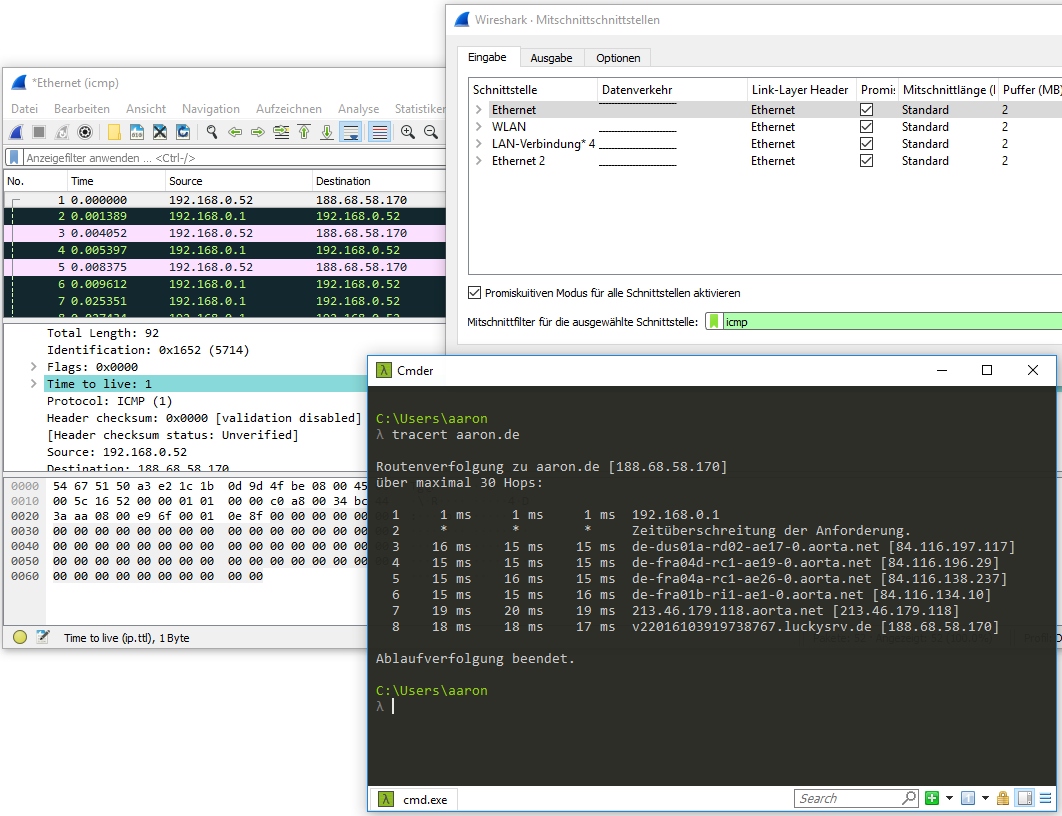The image size is (1062, 816).
Task: Save the capture file icon
Action: point(137,132)
